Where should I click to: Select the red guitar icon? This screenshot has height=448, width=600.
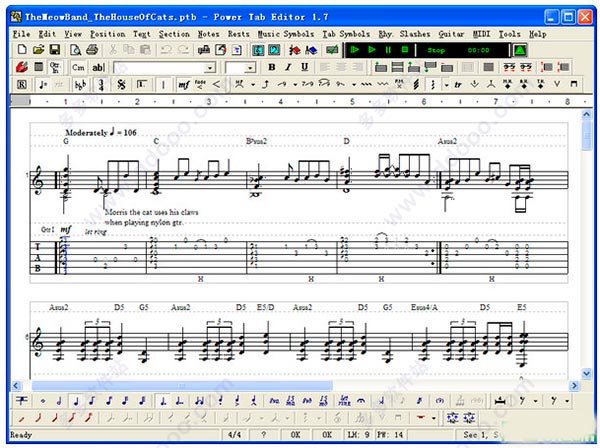[21, 67]
